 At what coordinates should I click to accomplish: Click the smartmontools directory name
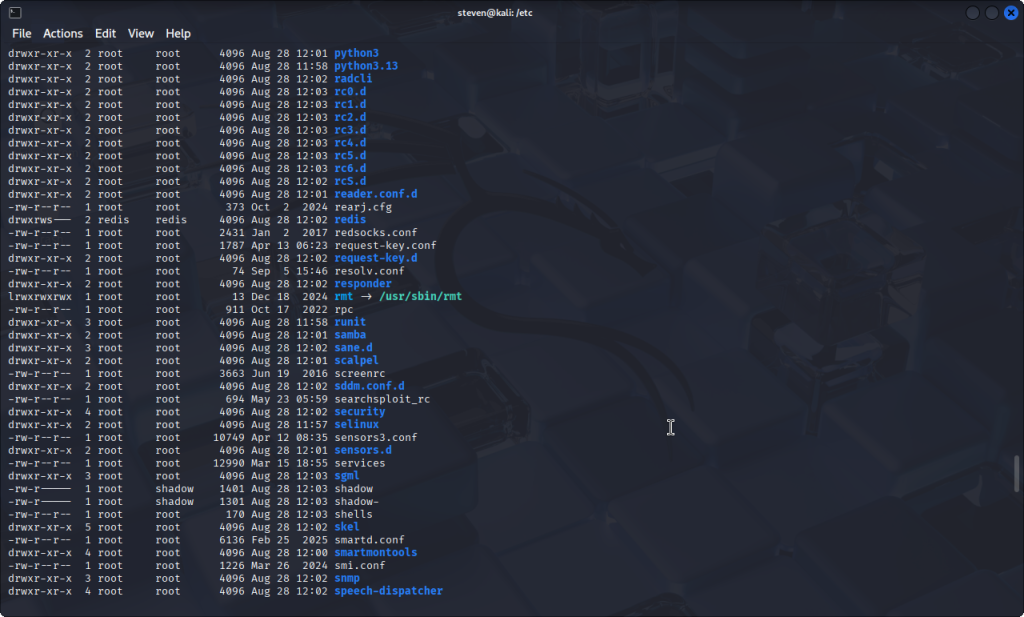tap(375, 553)
